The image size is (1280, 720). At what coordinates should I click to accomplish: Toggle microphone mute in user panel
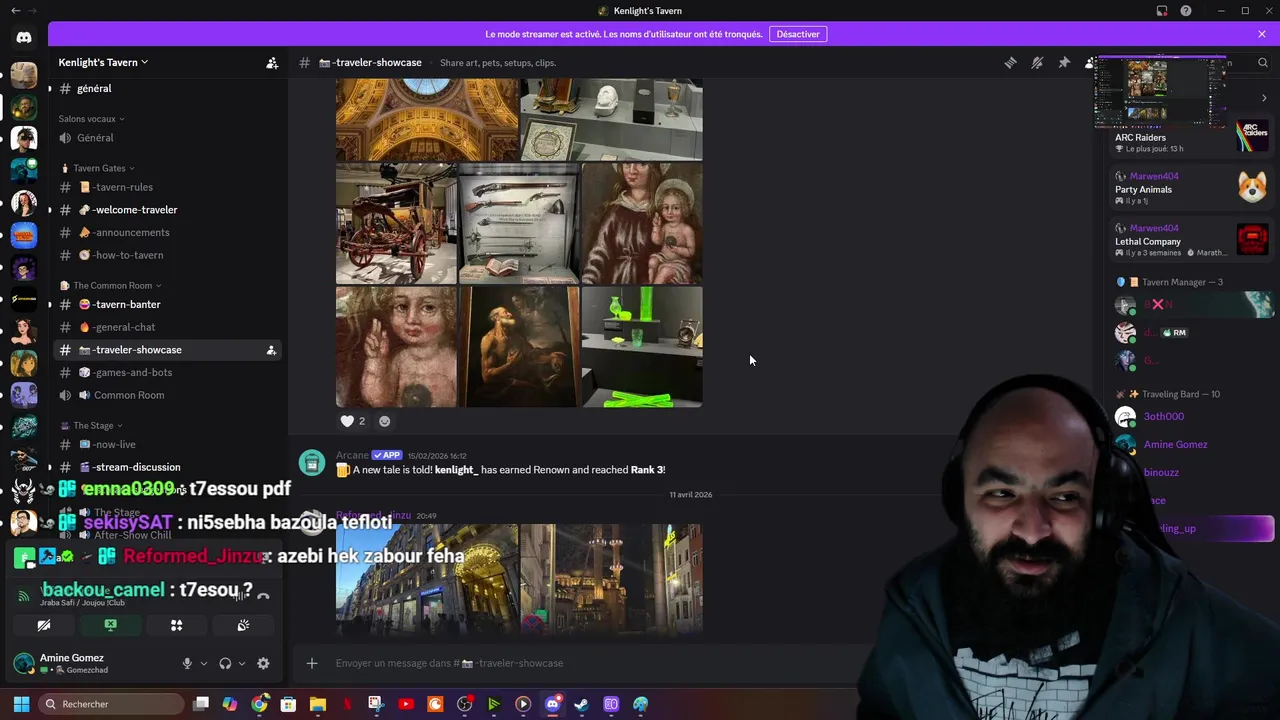(x=186, y=663)
